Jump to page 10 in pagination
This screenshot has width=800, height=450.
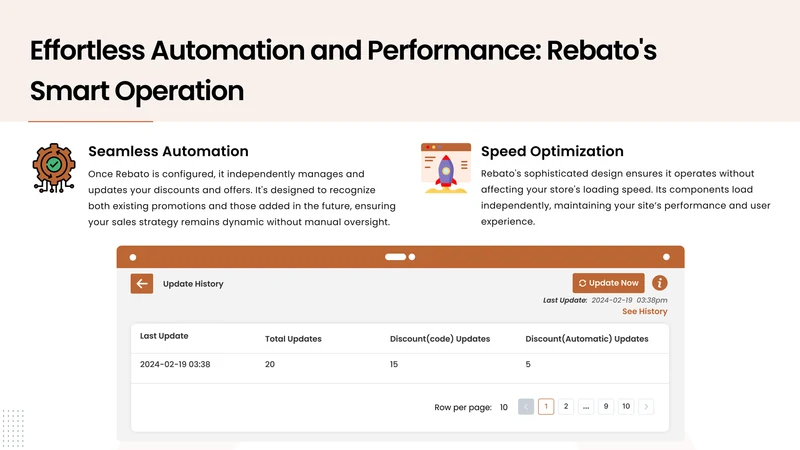(626, 407)
